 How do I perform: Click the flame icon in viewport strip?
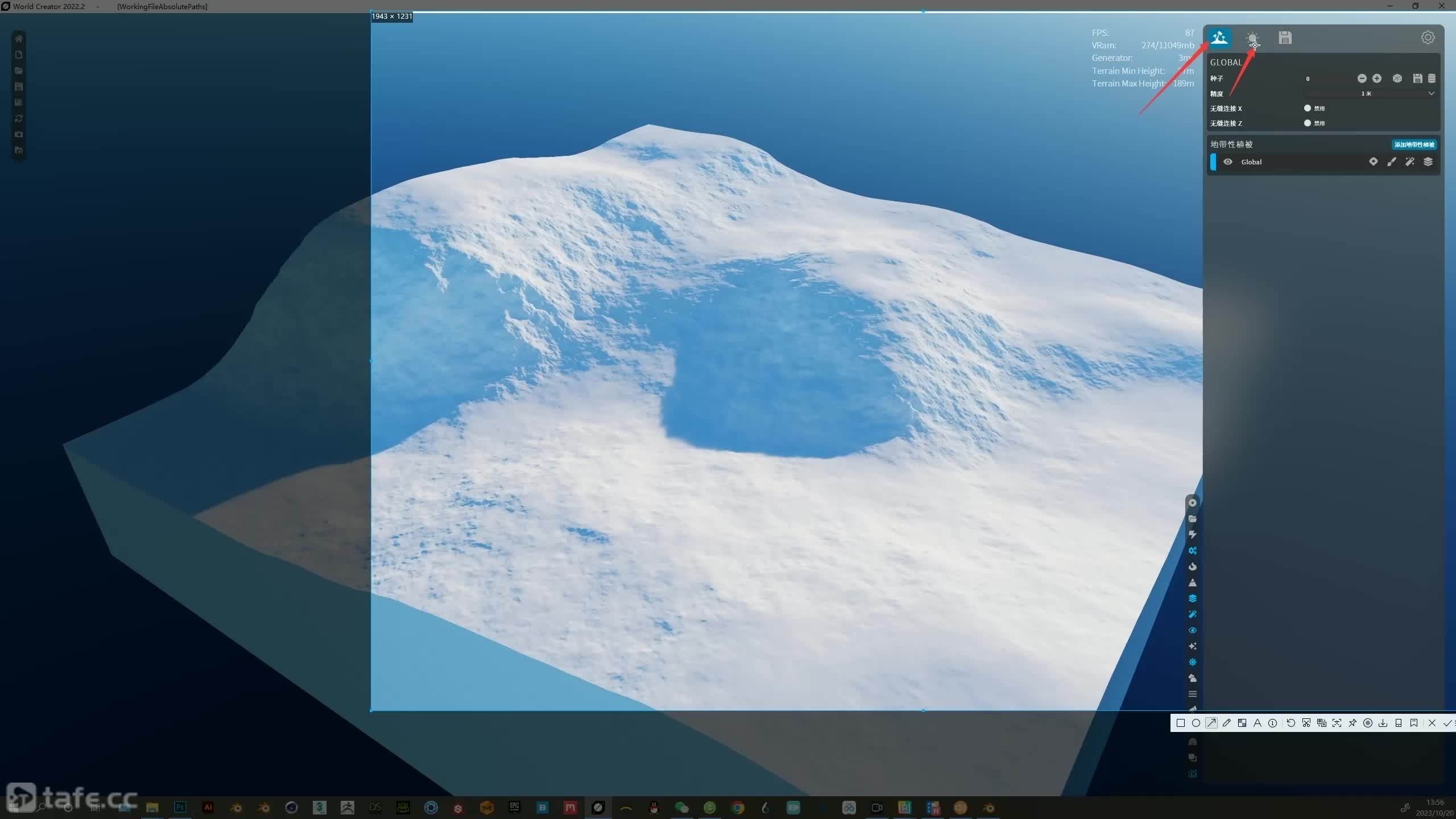click(1193, 566)
